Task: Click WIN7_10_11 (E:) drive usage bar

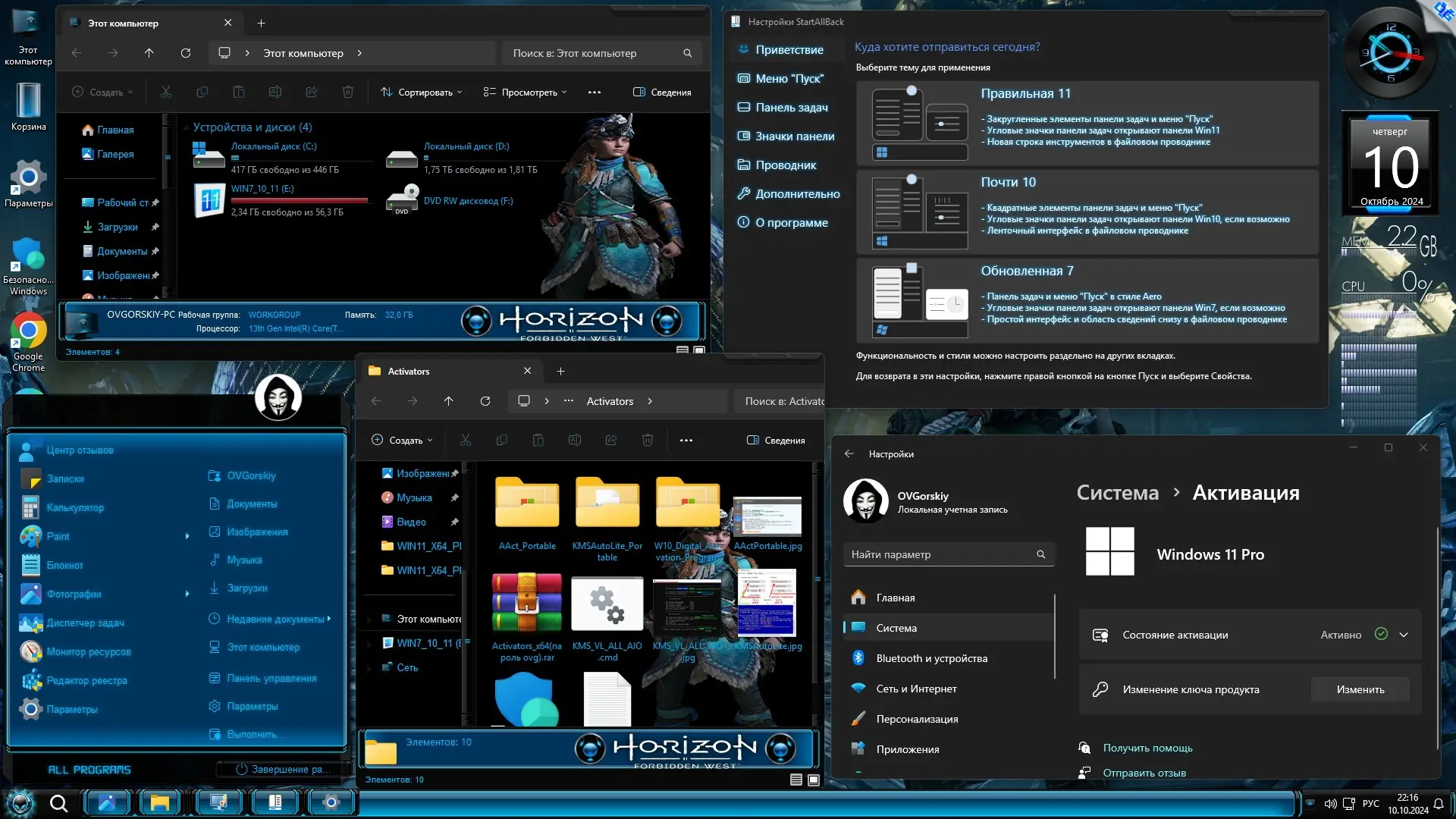Action: point(300,201)
